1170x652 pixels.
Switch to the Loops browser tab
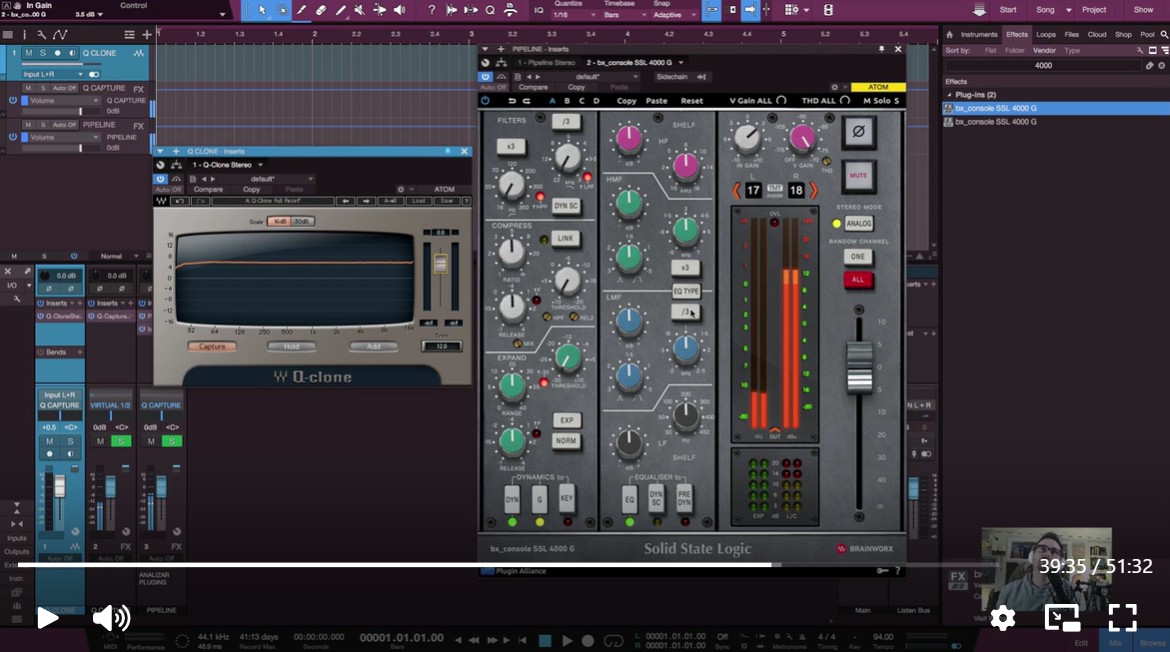point(1046,35)
